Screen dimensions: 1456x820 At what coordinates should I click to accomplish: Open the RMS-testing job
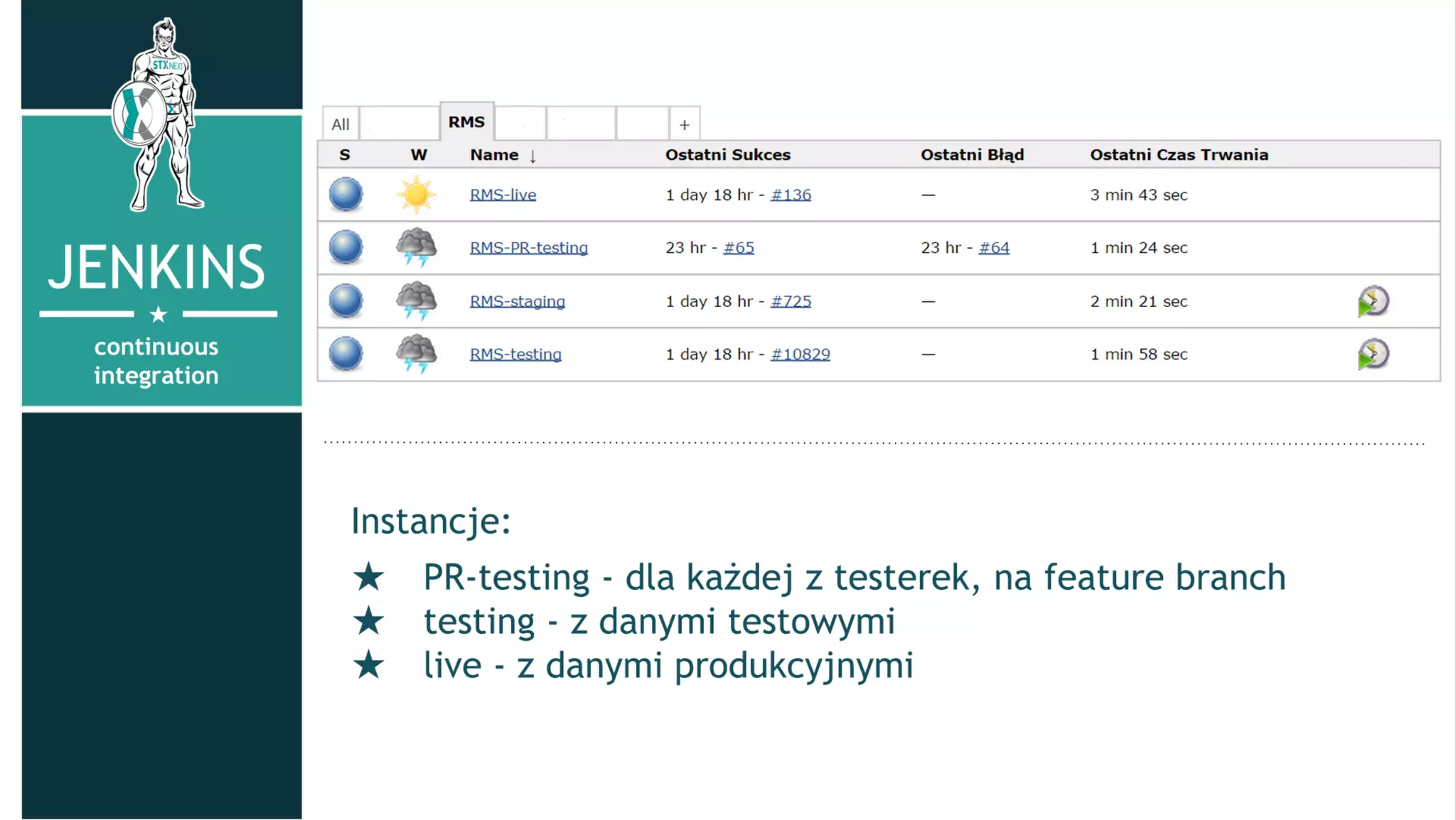pyautogui.click(x=515, y=354)
